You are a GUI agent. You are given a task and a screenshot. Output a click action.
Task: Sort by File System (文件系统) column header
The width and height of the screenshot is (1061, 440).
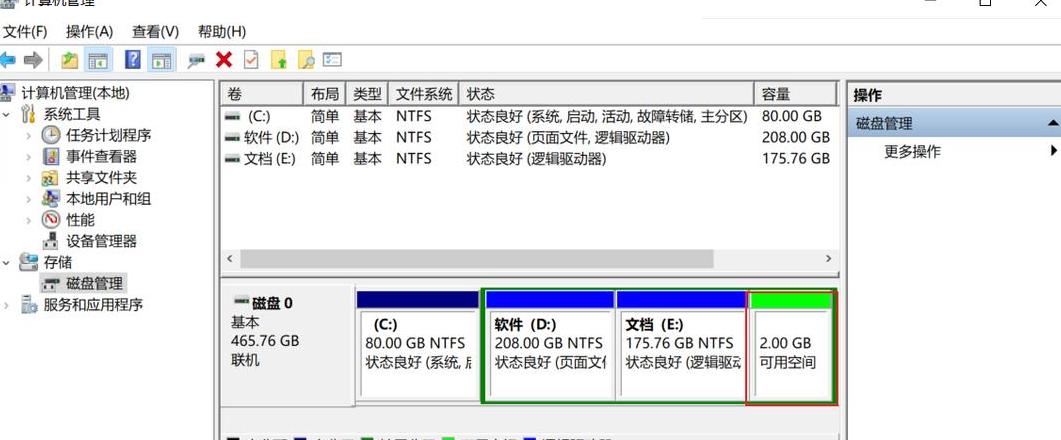tap(424, 94)
